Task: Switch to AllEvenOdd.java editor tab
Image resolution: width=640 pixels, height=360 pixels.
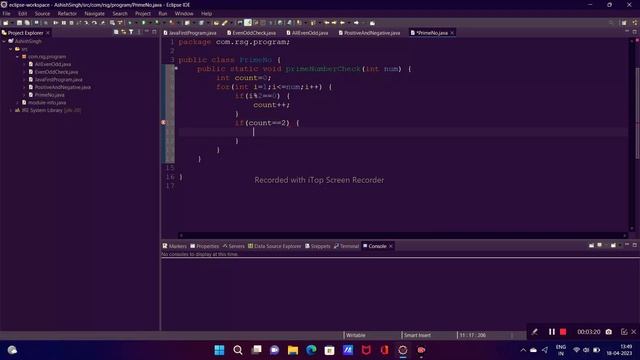Action: [307, 33]
